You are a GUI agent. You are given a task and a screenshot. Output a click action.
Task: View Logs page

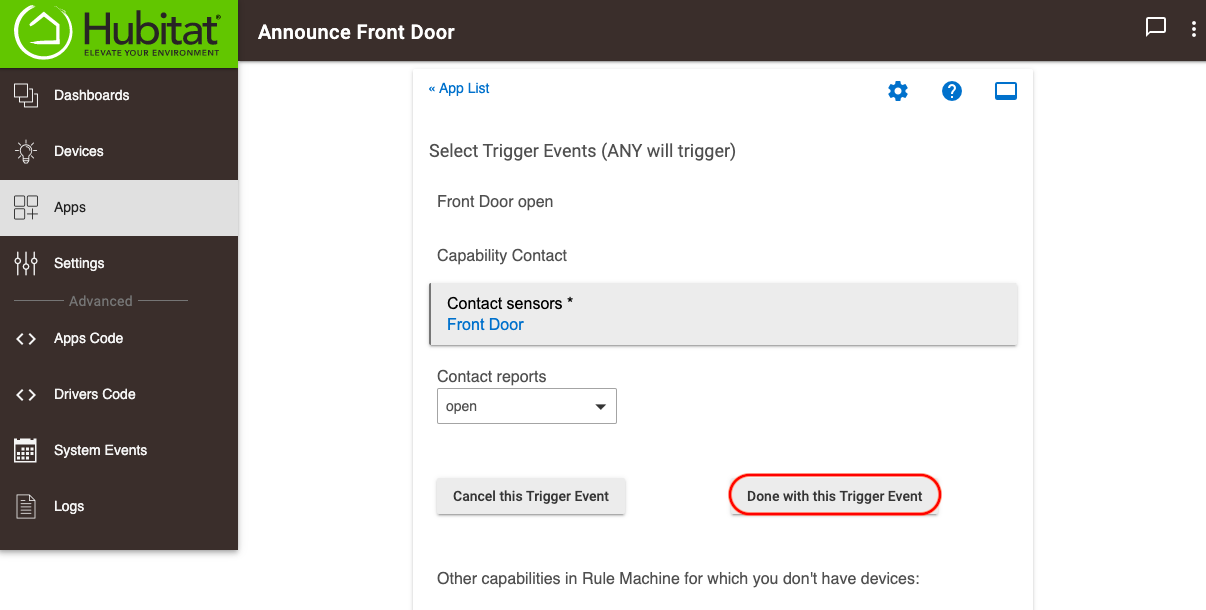[x=119, y=506]
